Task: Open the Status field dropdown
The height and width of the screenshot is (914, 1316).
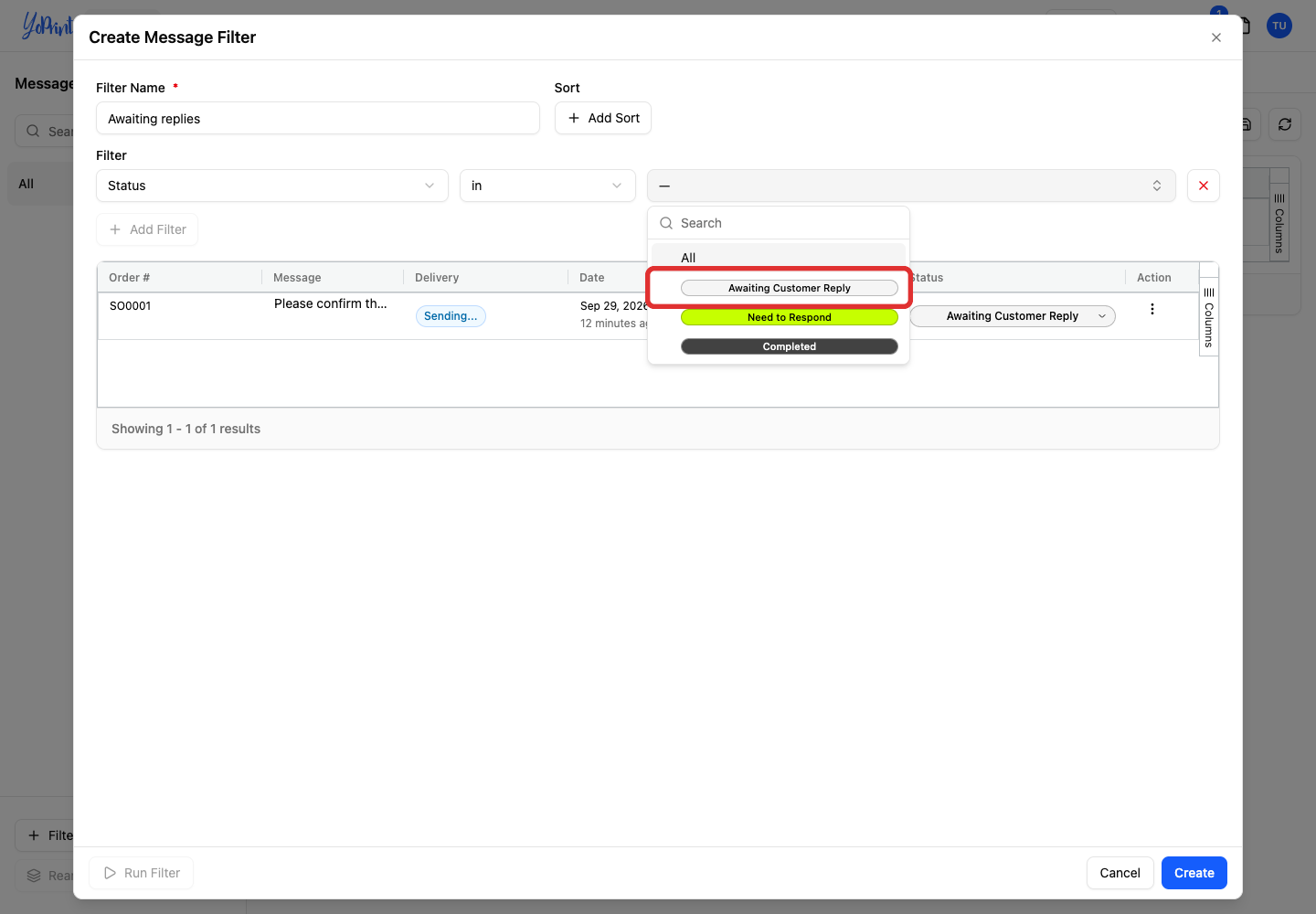Action: pos(272,186)
